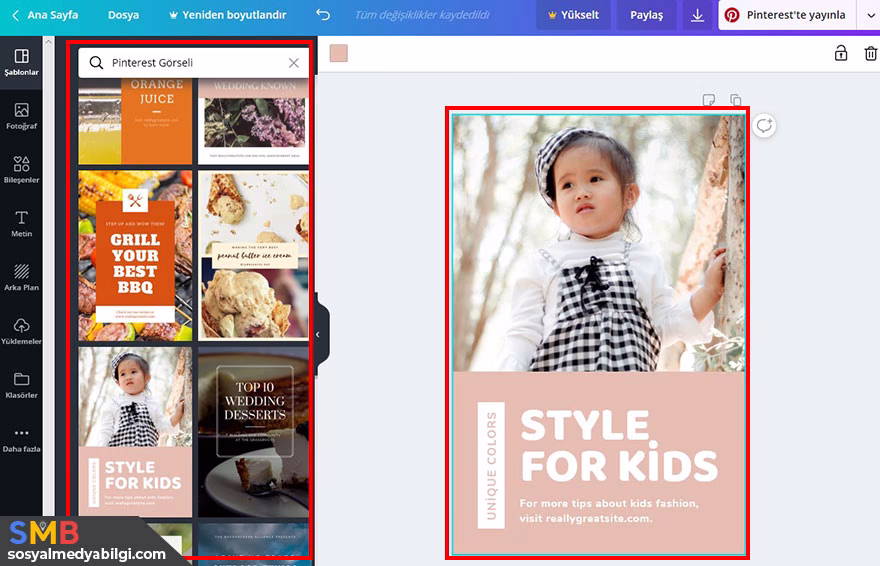Click the template panel scrollbar up arrow

click(49, 42)
